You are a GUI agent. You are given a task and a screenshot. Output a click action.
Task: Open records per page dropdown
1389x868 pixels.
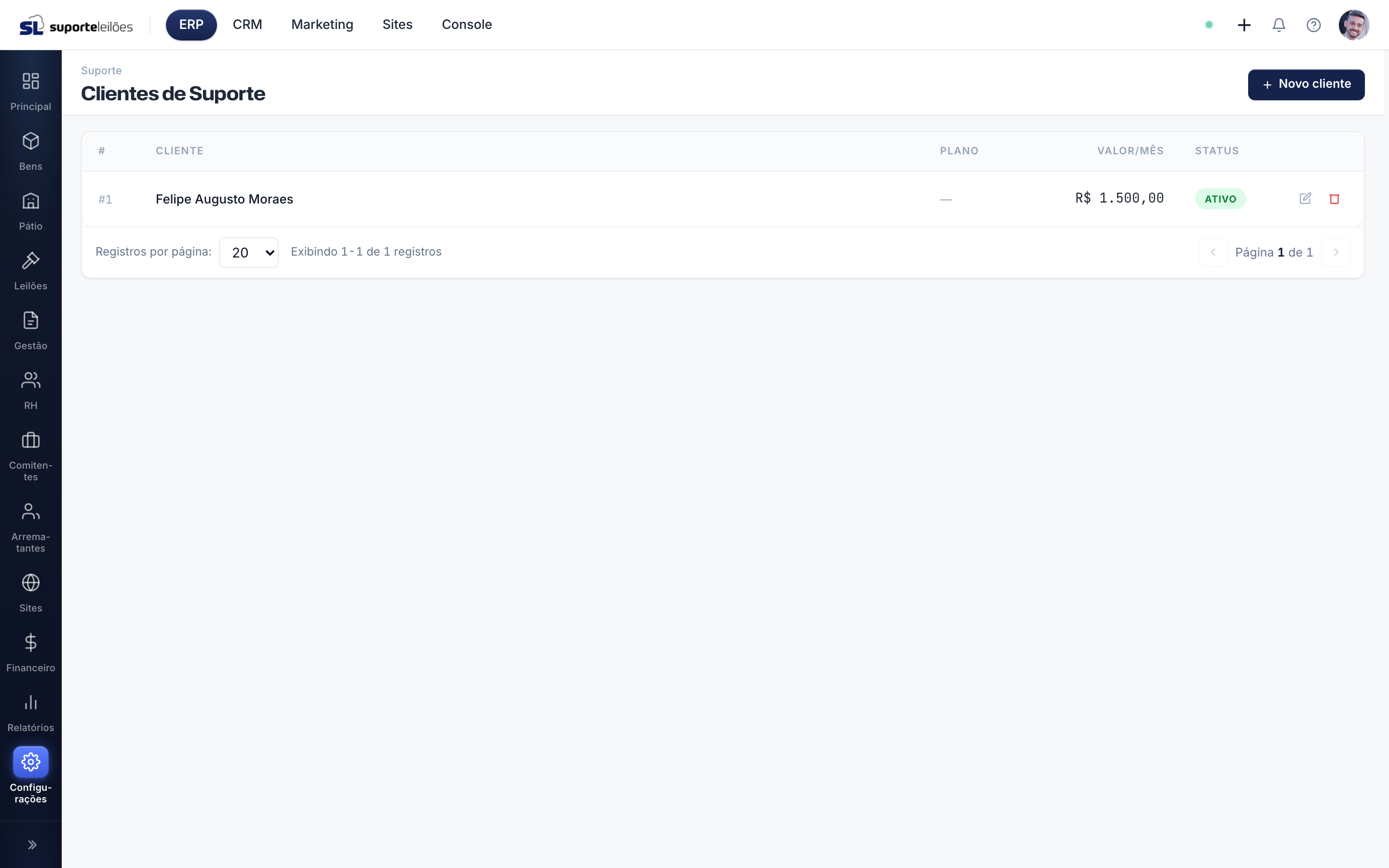tap(248, 253)
